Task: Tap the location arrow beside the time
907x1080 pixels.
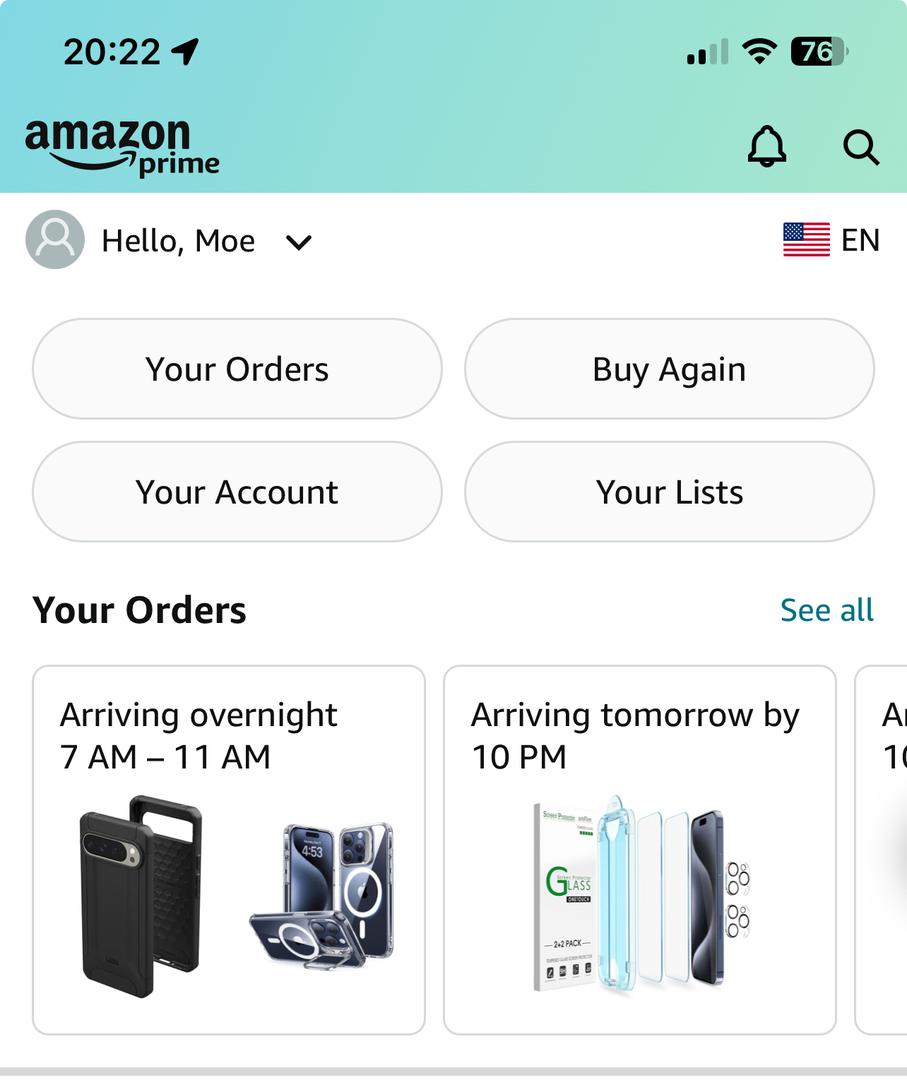Action: (x=185, y=52)
